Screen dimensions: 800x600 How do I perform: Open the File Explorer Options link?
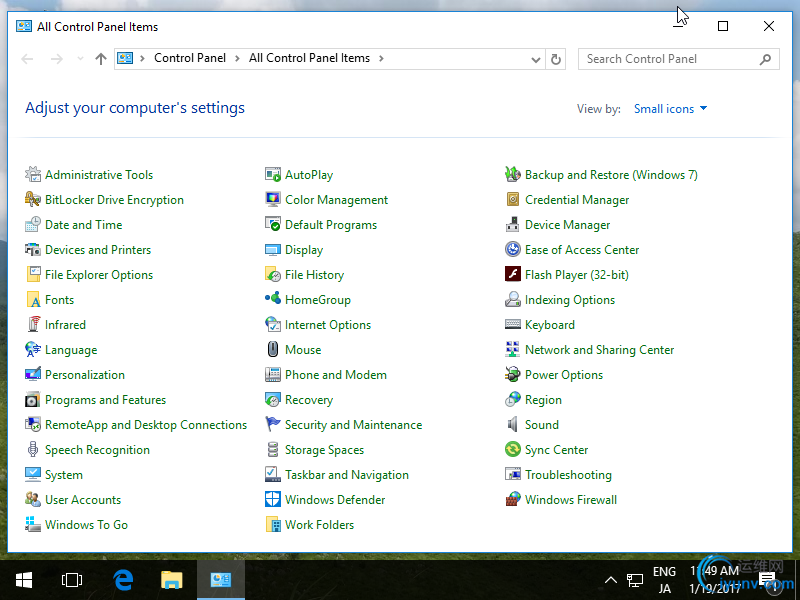tap(99, 275)
